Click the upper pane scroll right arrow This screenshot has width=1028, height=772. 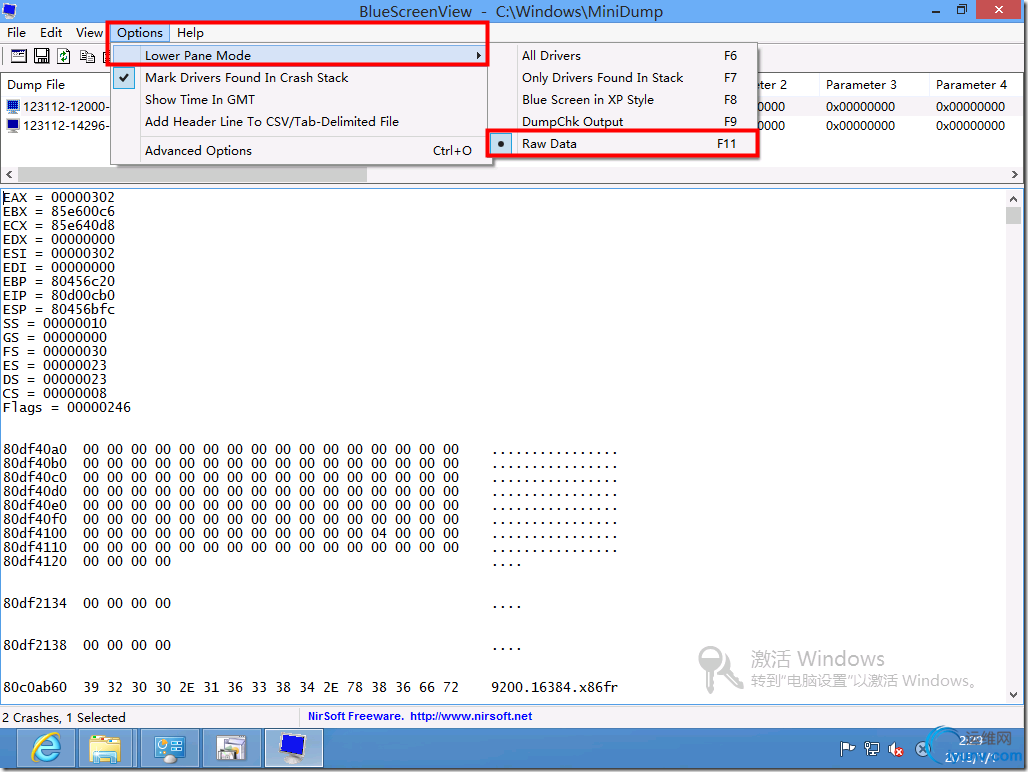(1014, 174)
